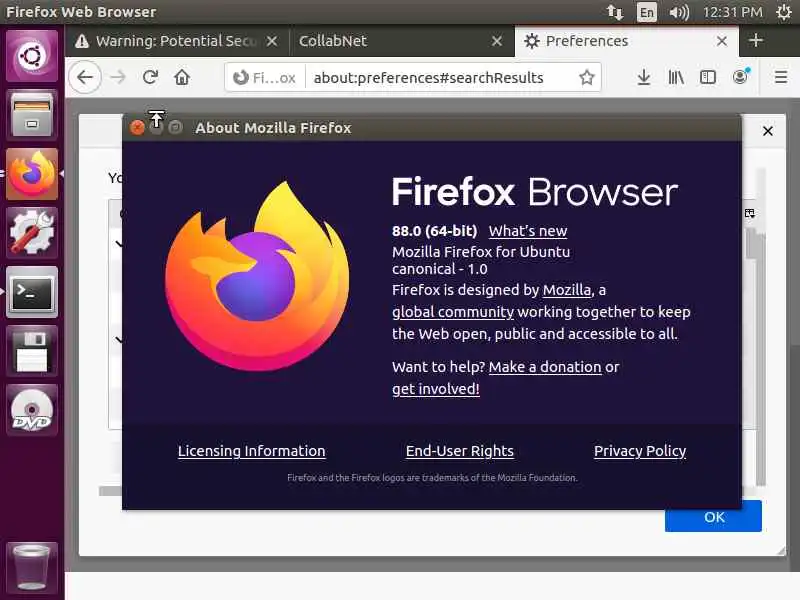Open a new tab with the plus icon
800x600 pixels.
pyautogui.click(x=756, y=40)
